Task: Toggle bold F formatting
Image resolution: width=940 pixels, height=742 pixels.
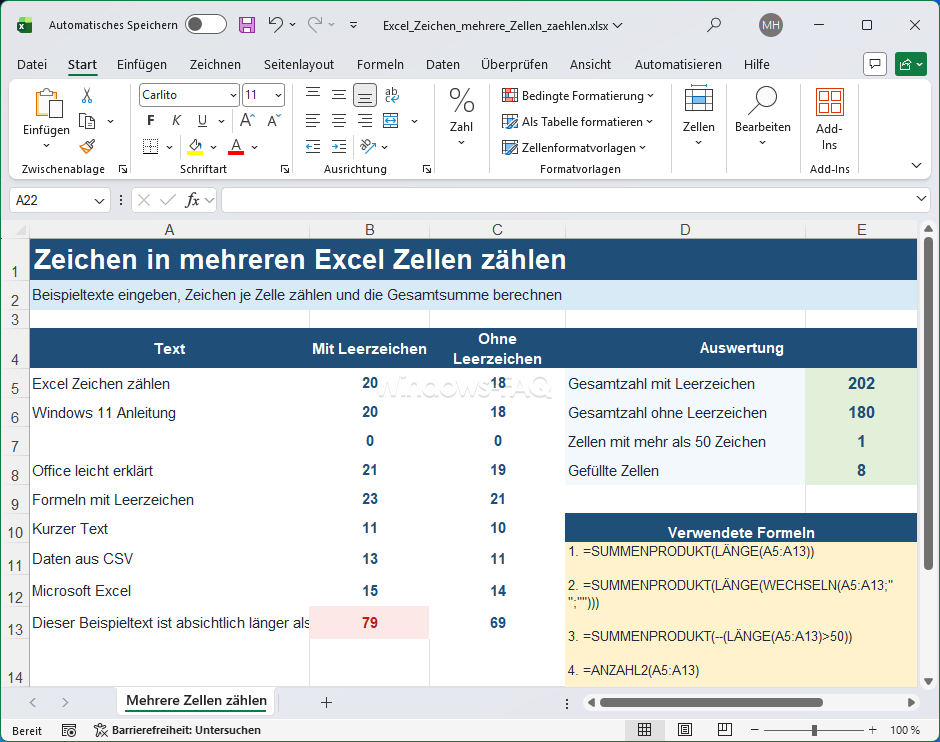Action: (x=150, y=120)
